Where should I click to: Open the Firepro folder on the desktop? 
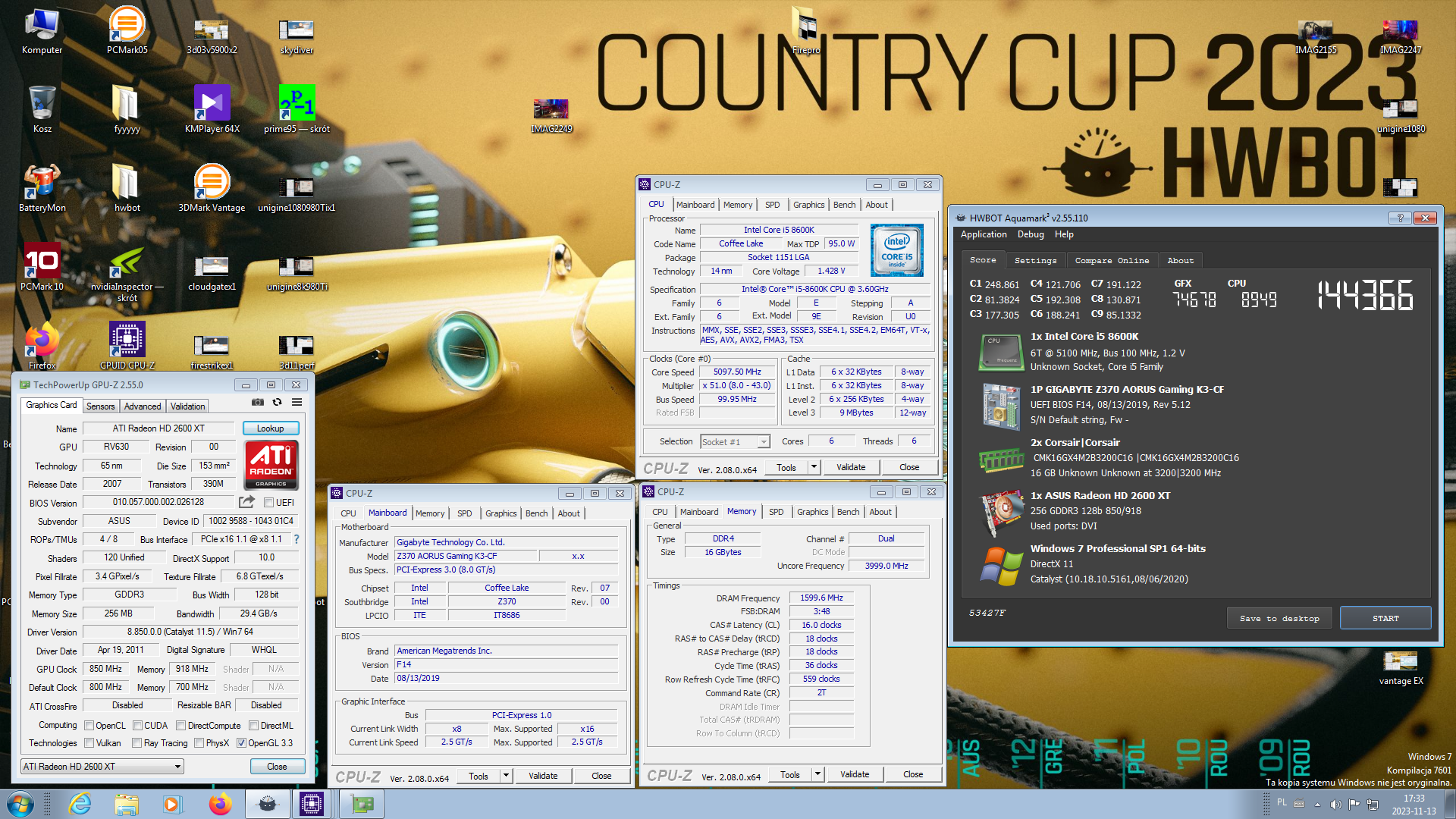[805, 30]
